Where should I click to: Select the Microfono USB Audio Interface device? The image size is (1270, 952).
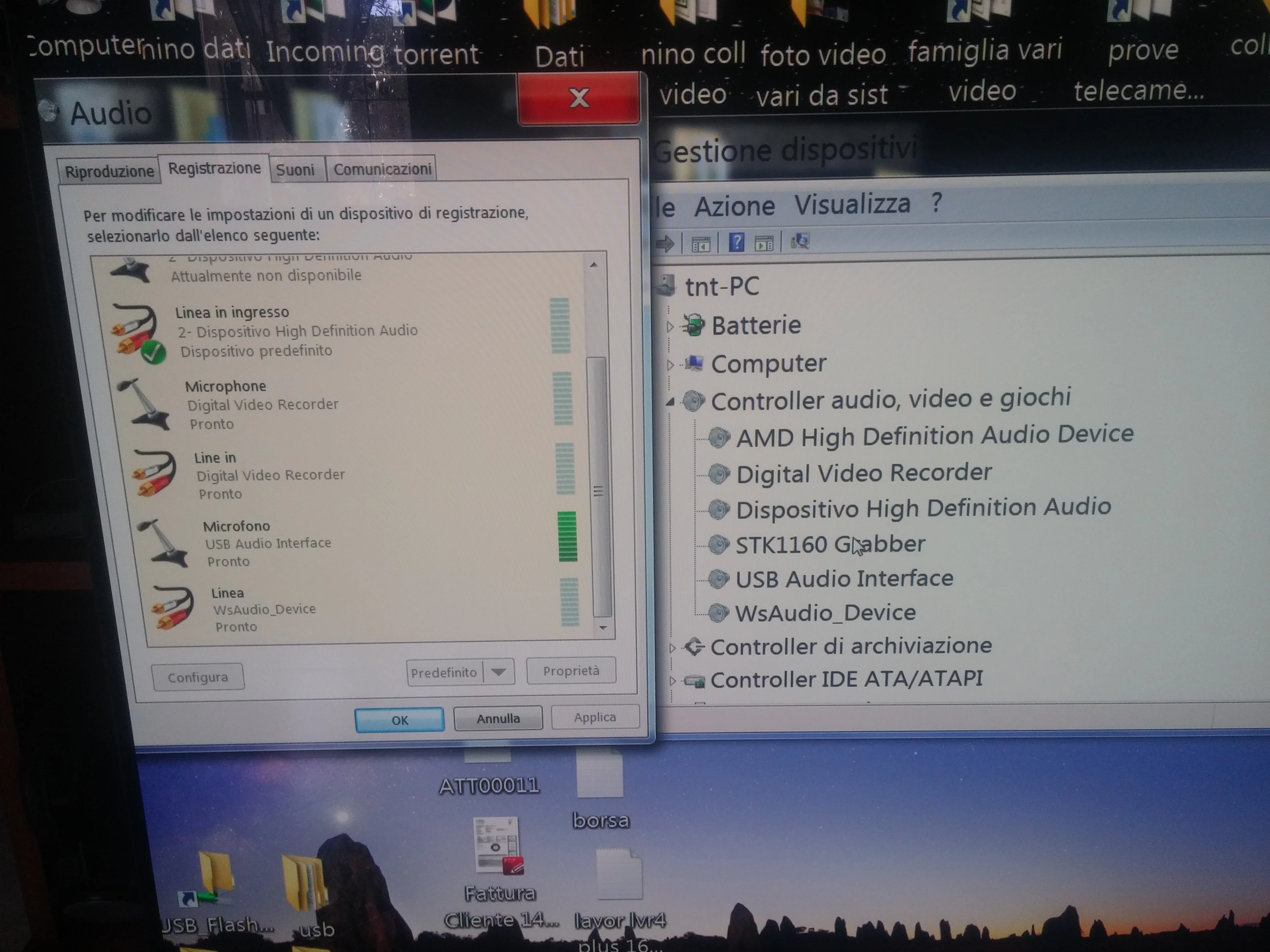point(267,543)
